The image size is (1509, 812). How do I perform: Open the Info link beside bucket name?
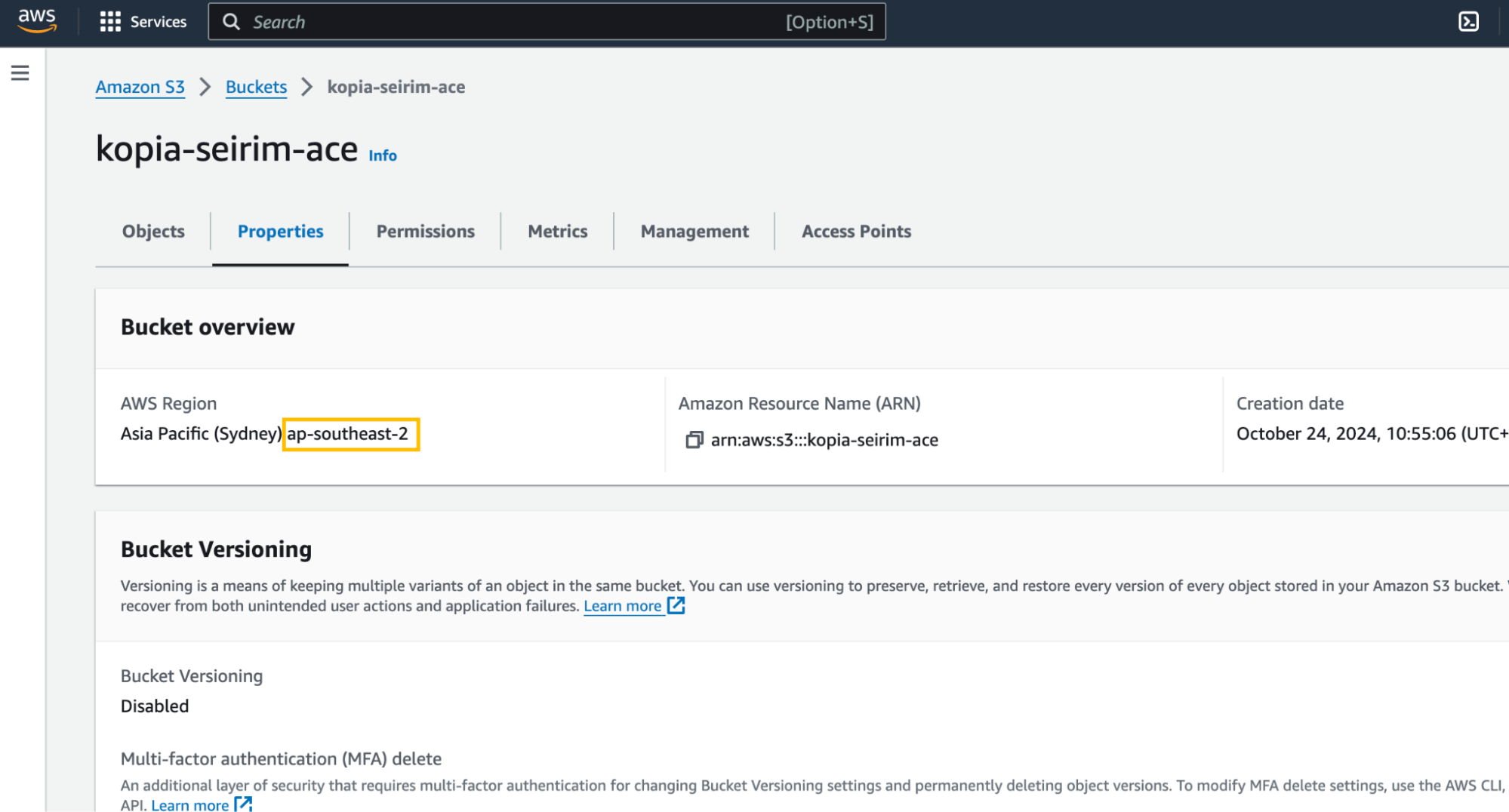click(x=383, y=155)
